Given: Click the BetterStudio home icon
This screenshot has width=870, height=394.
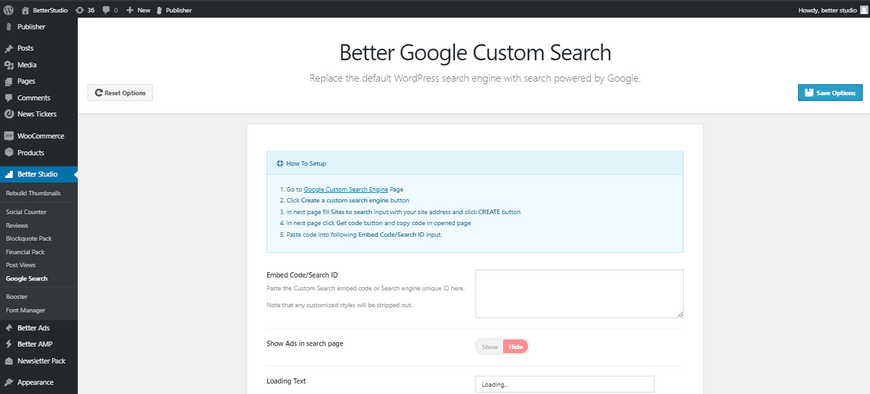Looking at the screenshot, I should [25, 10].
